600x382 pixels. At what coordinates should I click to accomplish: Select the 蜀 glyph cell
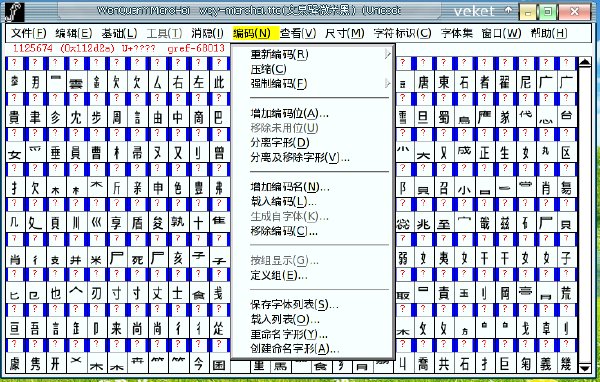pos(444,117)
